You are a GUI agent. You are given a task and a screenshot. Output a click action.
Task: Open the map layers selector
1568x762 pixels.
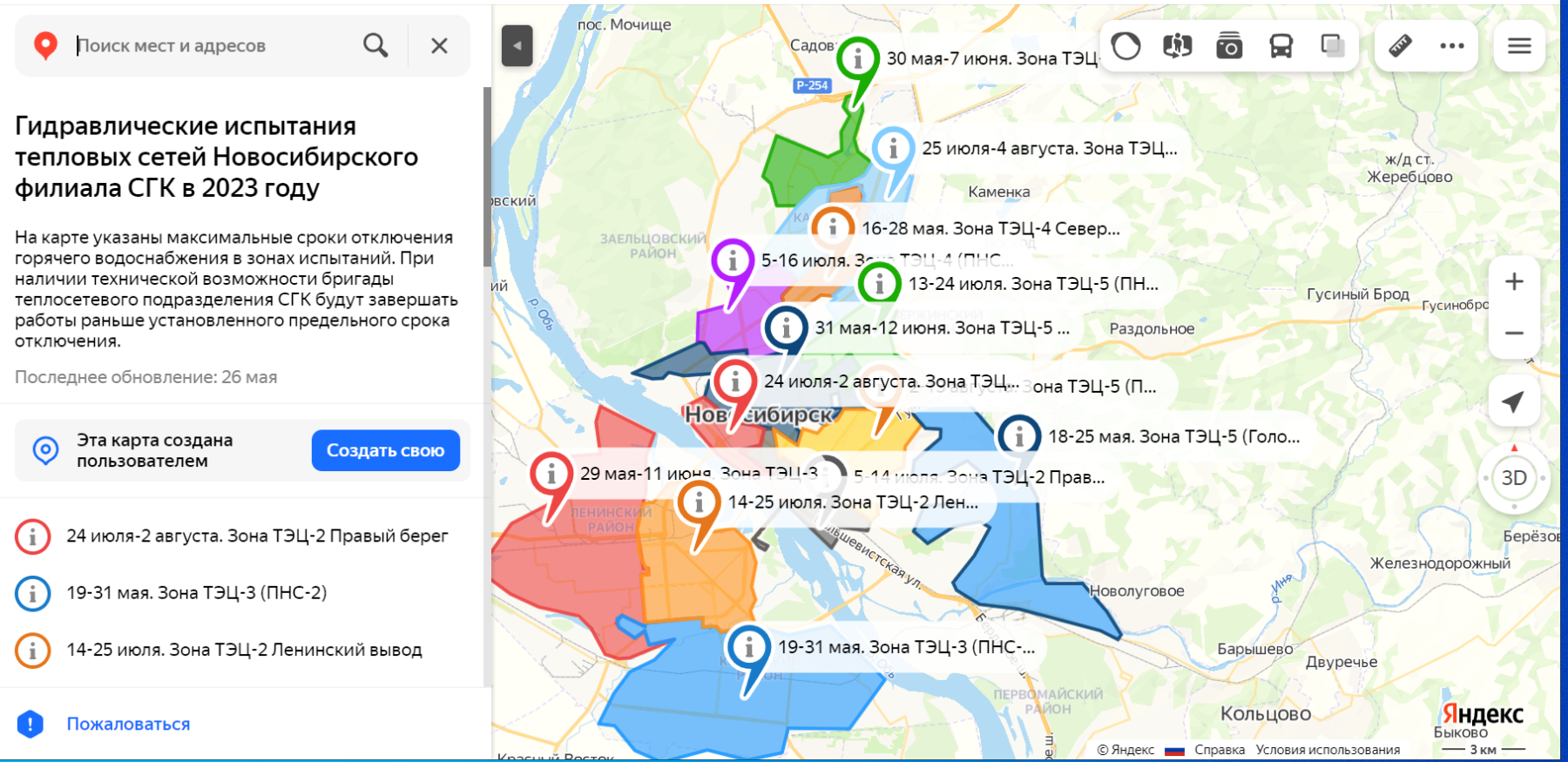point(1333,45)
